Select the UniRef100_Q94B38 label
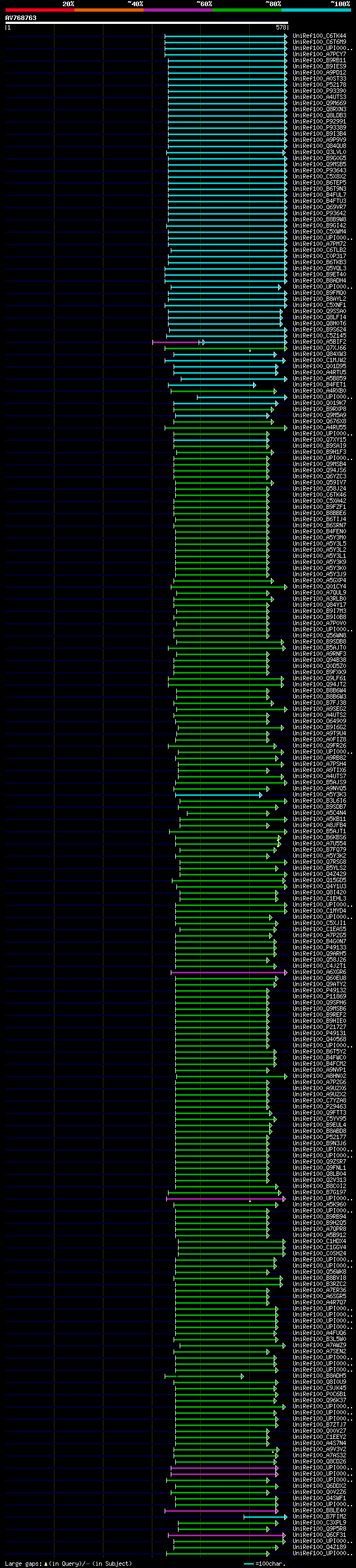Image resolution: width=356 pixels, height=1568 pixels. point(319,660)
